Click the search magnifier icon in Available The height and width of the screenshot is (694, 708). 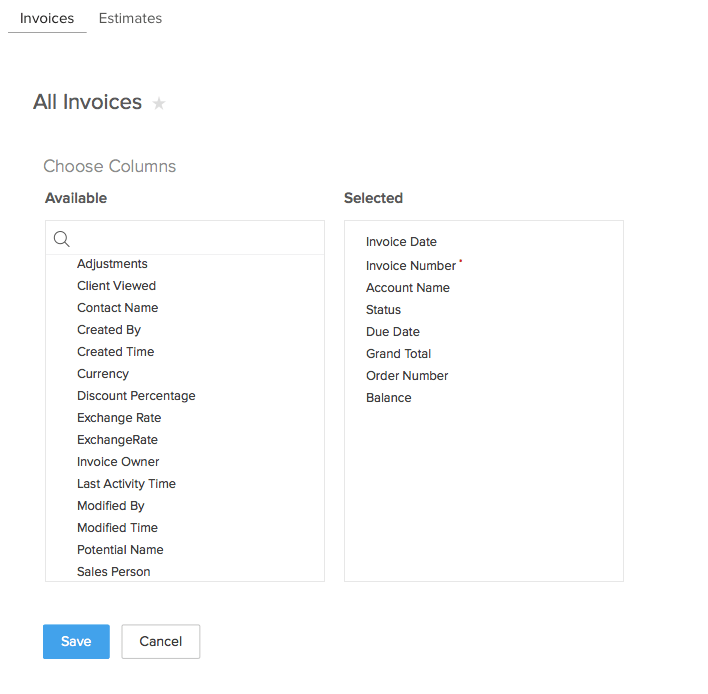coord(61,238)
